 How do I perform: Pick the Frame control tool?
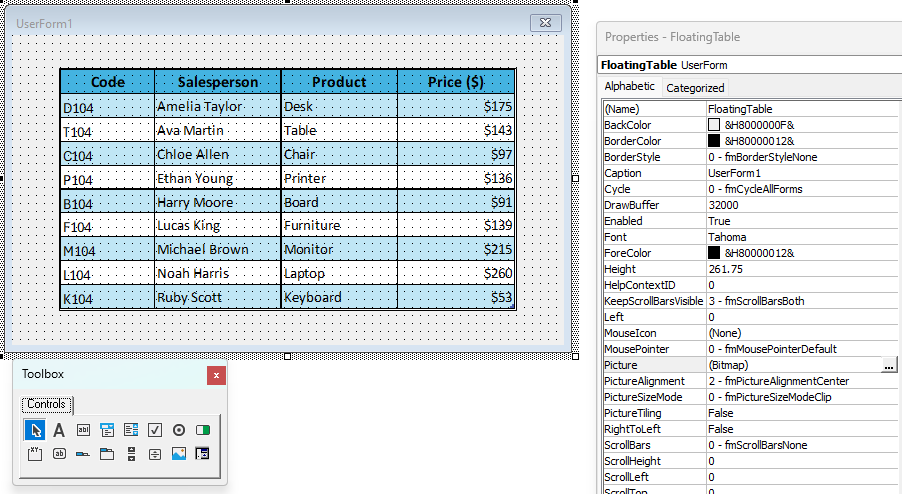(35, 454)
